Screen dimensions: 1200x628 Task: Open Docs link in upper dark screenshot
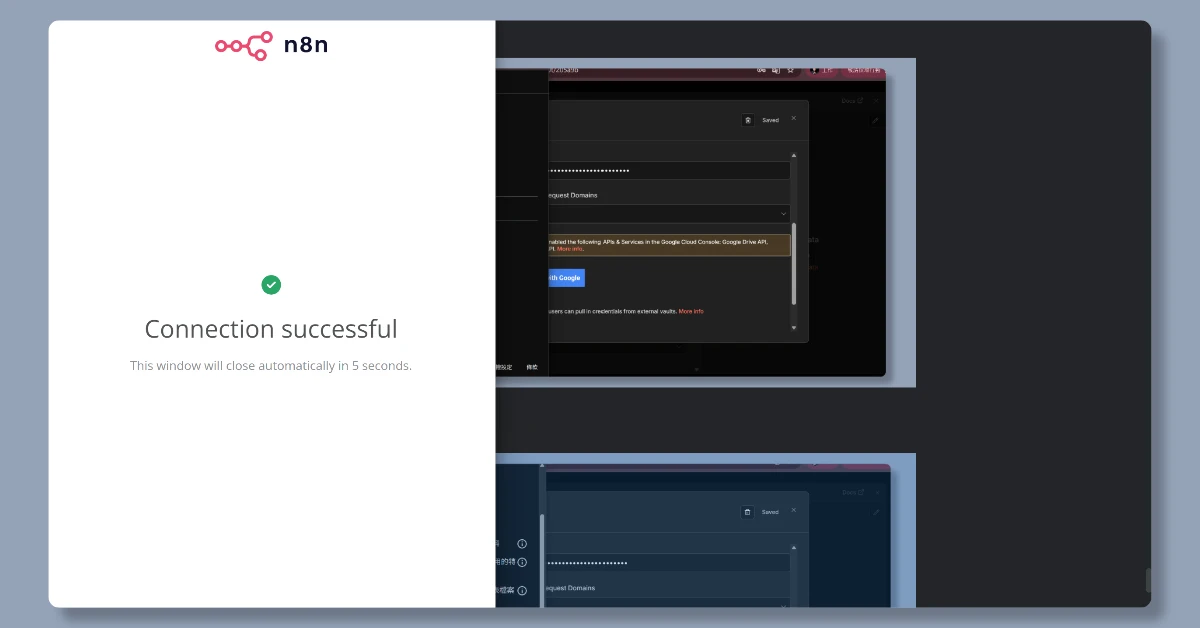852,101
